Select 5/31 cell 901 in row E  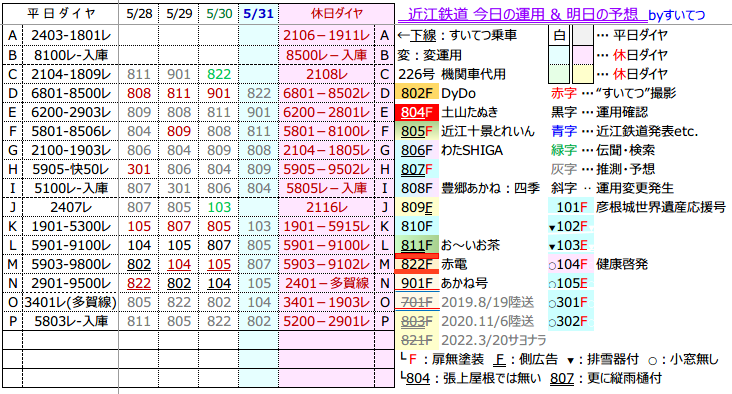(x=259, y=112)
